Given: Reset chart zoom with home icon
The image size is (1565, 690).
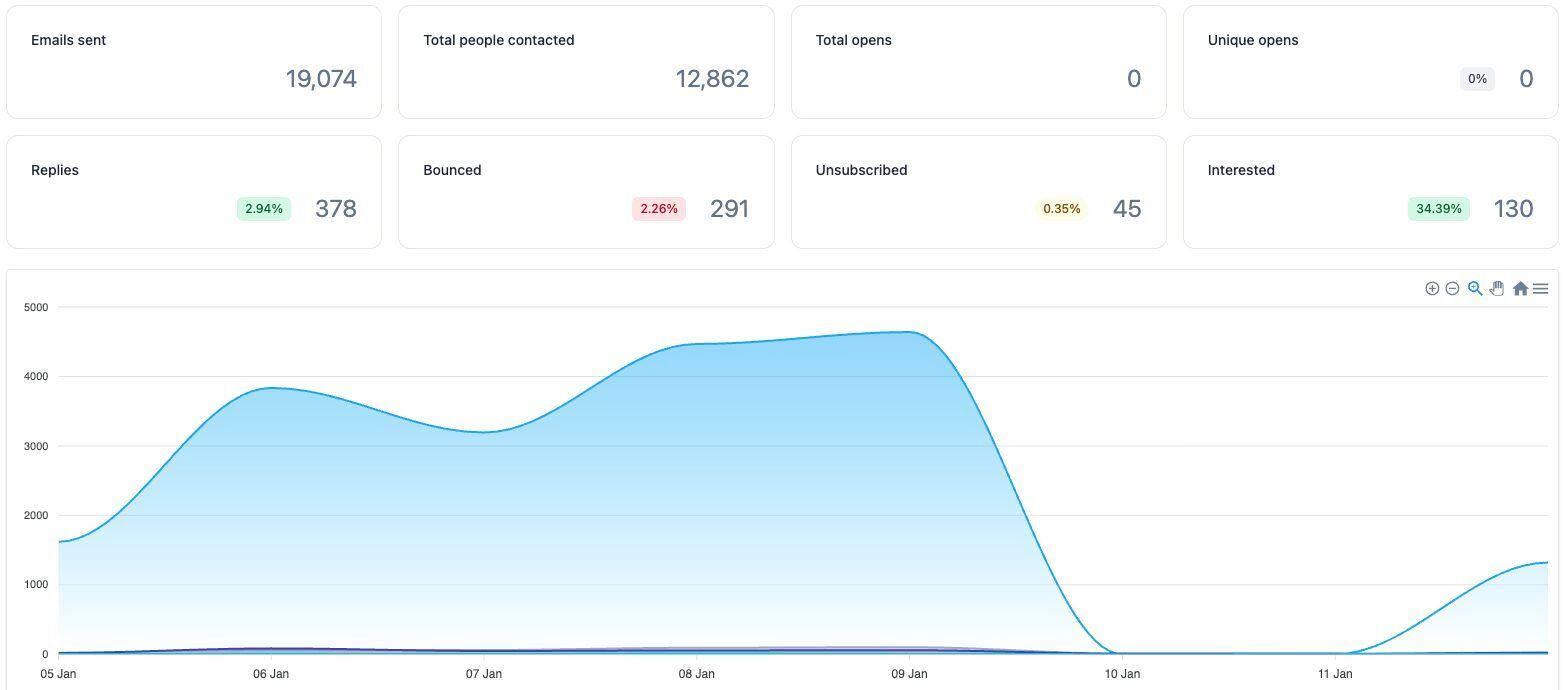Looking at the screenshot, I should tap(1520, 288).
